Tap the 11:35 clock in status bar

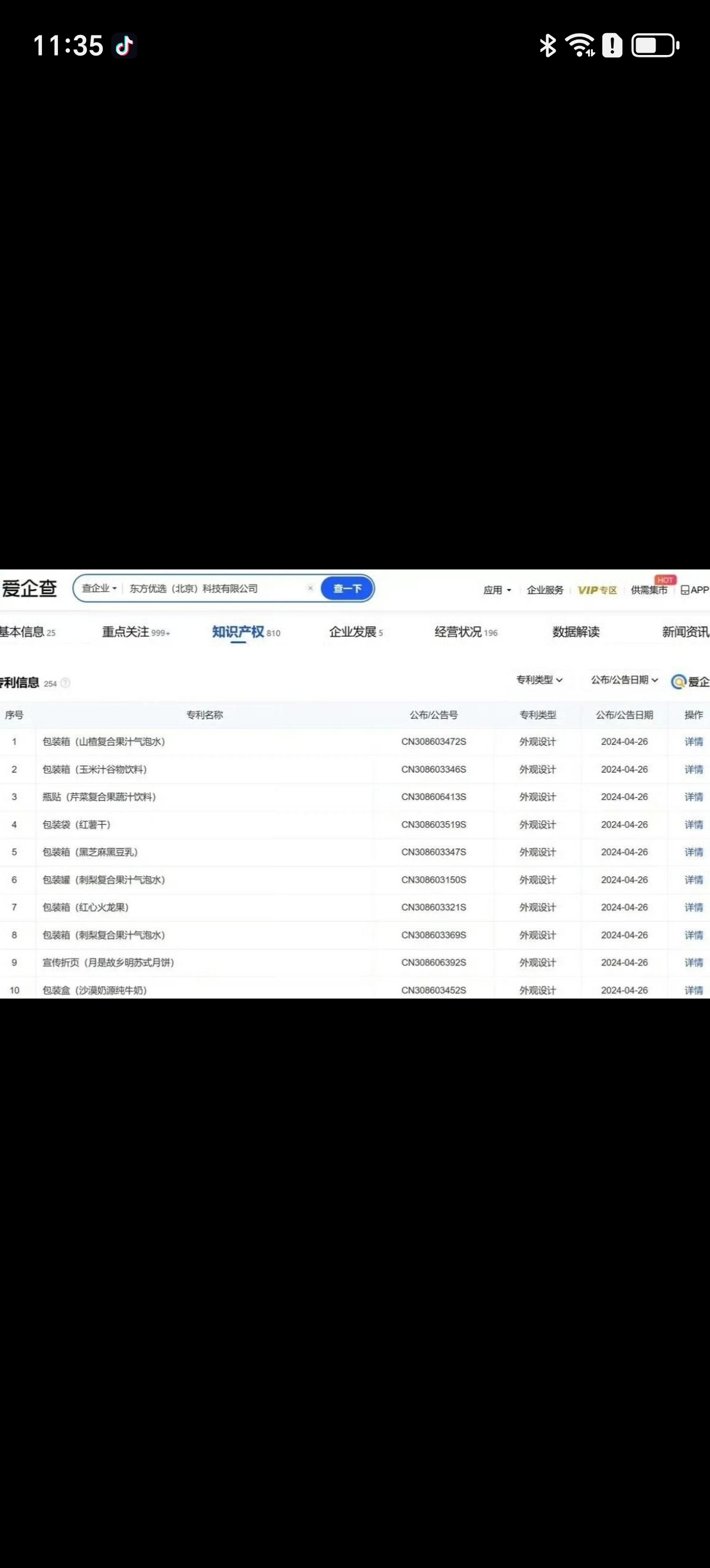[68, 46]
